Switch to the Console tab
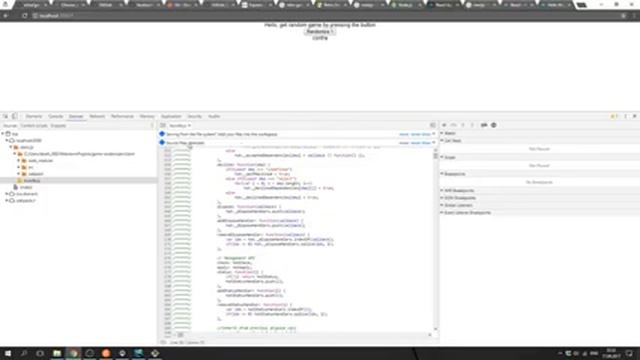This screenshot has width=640, height=360. (56, 116)
